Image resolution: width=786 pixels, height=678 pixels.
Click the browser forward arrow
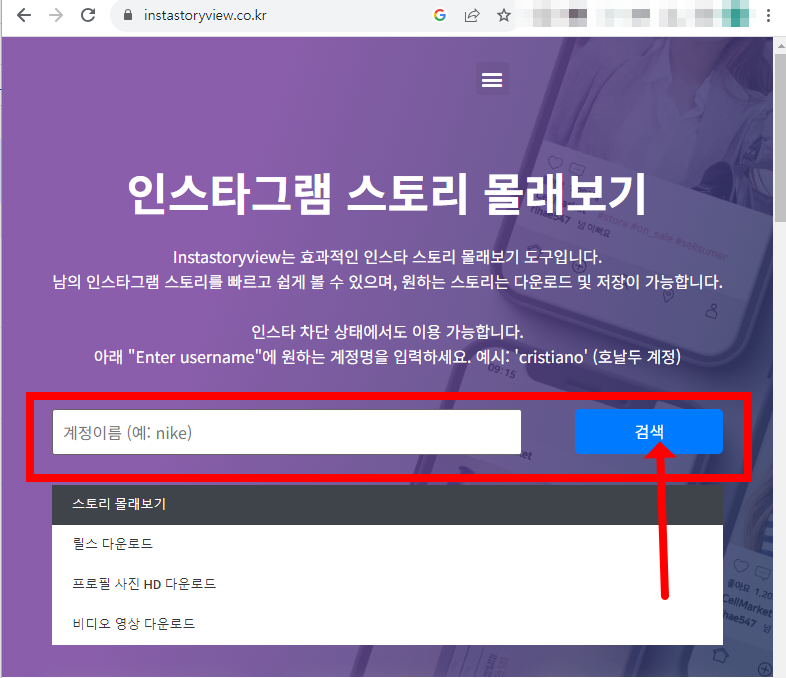coord(56,16)
